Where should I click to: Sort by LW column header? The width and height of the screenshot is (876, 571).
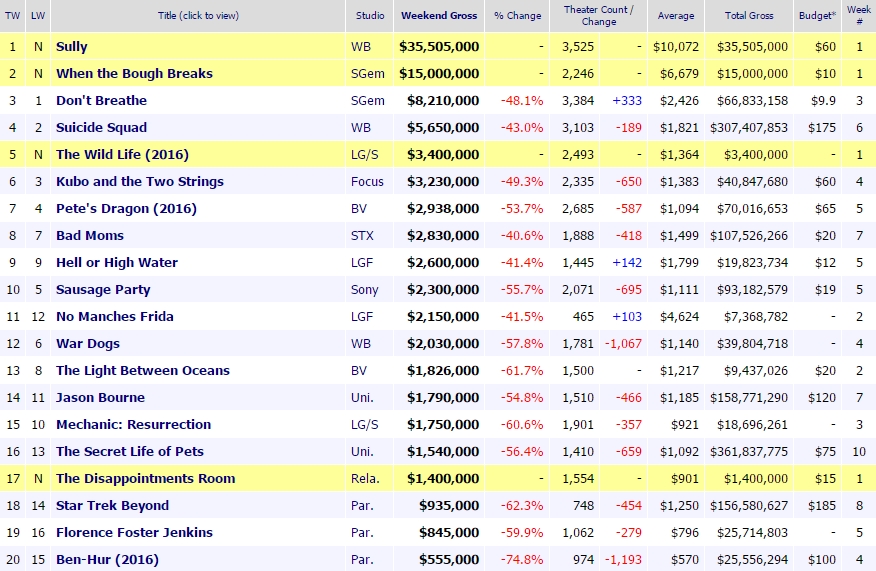click(x=38, y=16)
